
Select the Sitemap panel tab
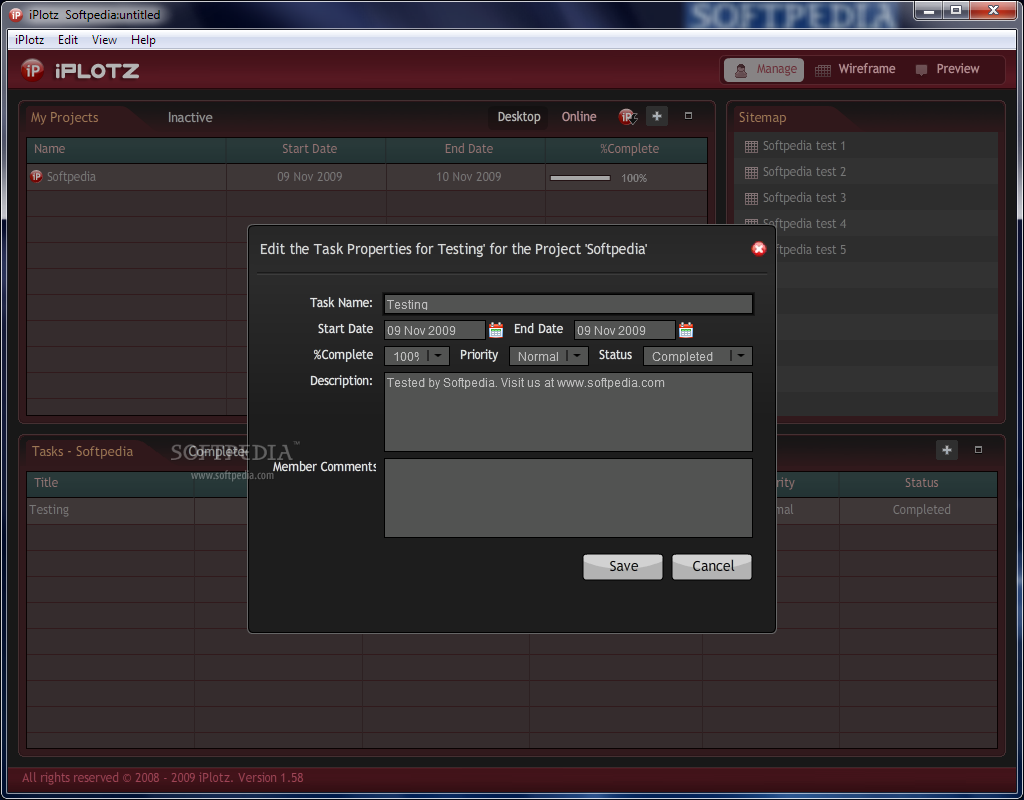(762, 118)
